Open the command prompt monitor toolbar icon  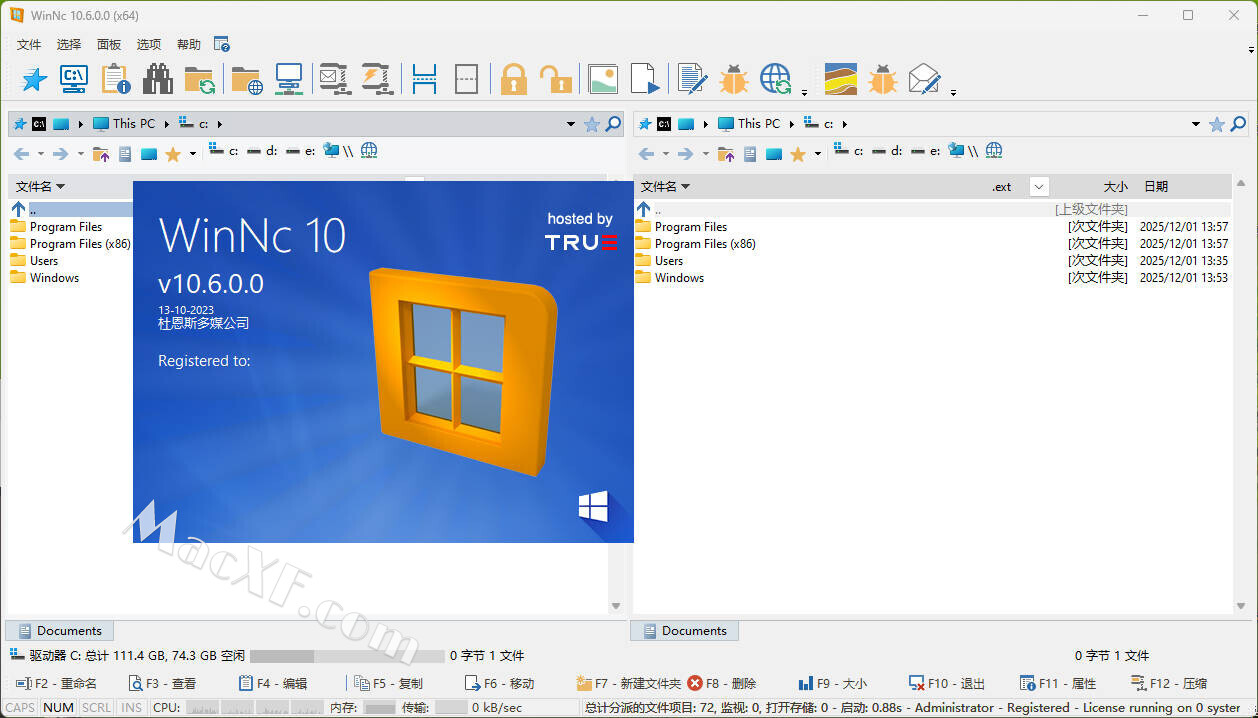(x=73, y=79)
